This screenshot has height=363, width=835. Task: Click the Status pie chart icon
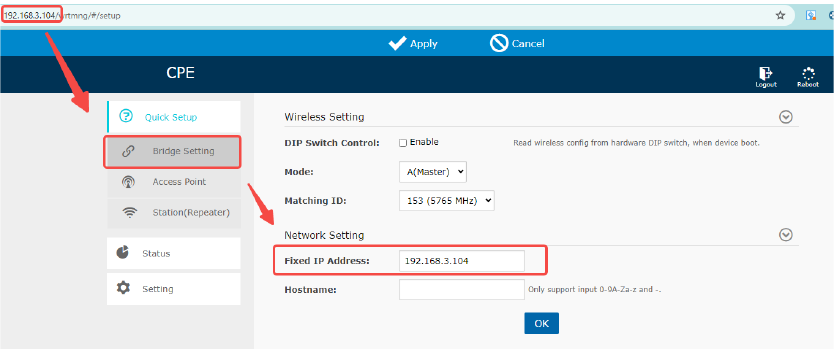tap(123, 253)
